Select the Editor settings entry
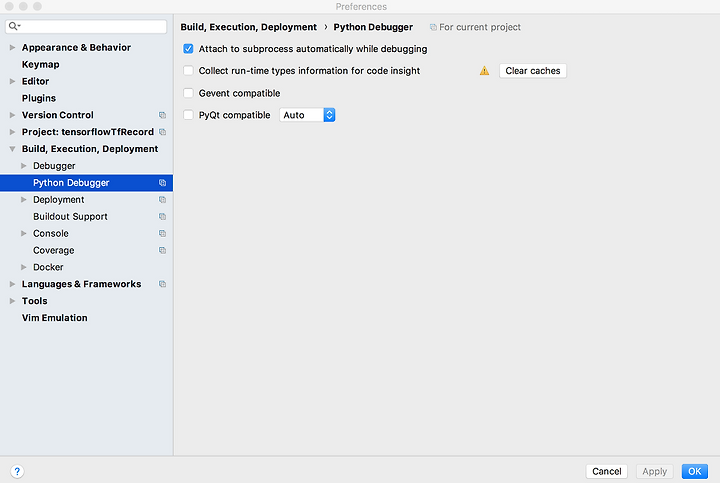Image resolution: width=720 pixels, height=483 pixels. (x=35, y=81)
